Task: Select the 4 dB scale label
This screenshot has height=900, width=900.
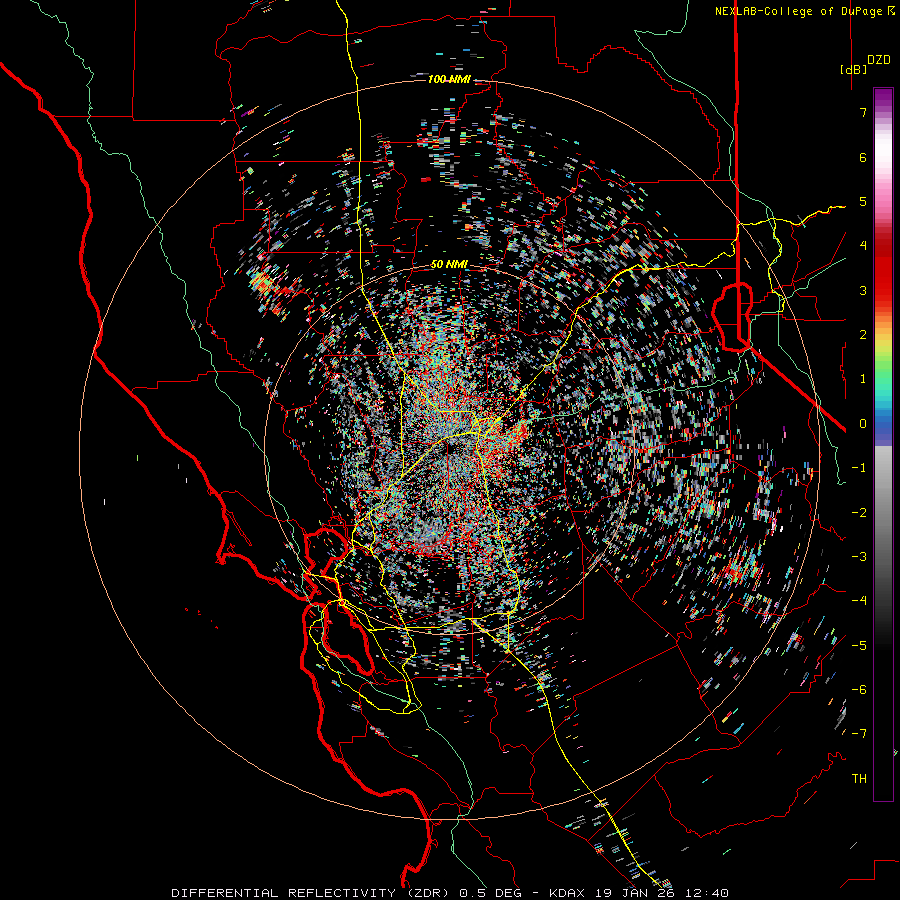Action: pos(863,246)
